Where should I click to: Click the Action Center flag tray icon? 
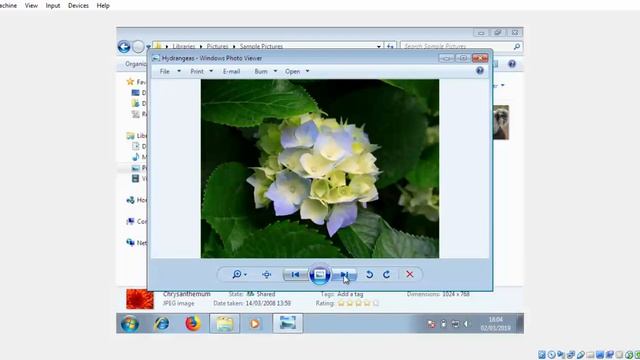click(431, 324)
